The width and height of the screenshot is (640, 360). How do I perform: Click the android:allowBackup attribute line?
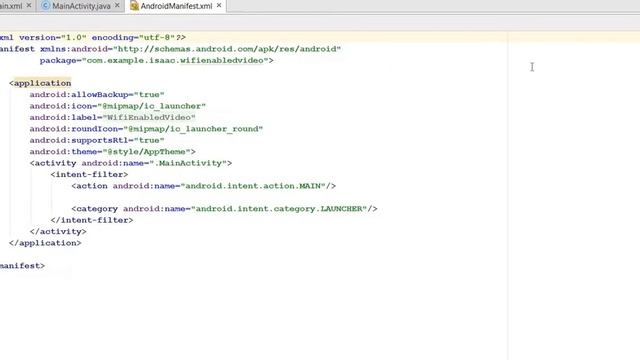97,95
